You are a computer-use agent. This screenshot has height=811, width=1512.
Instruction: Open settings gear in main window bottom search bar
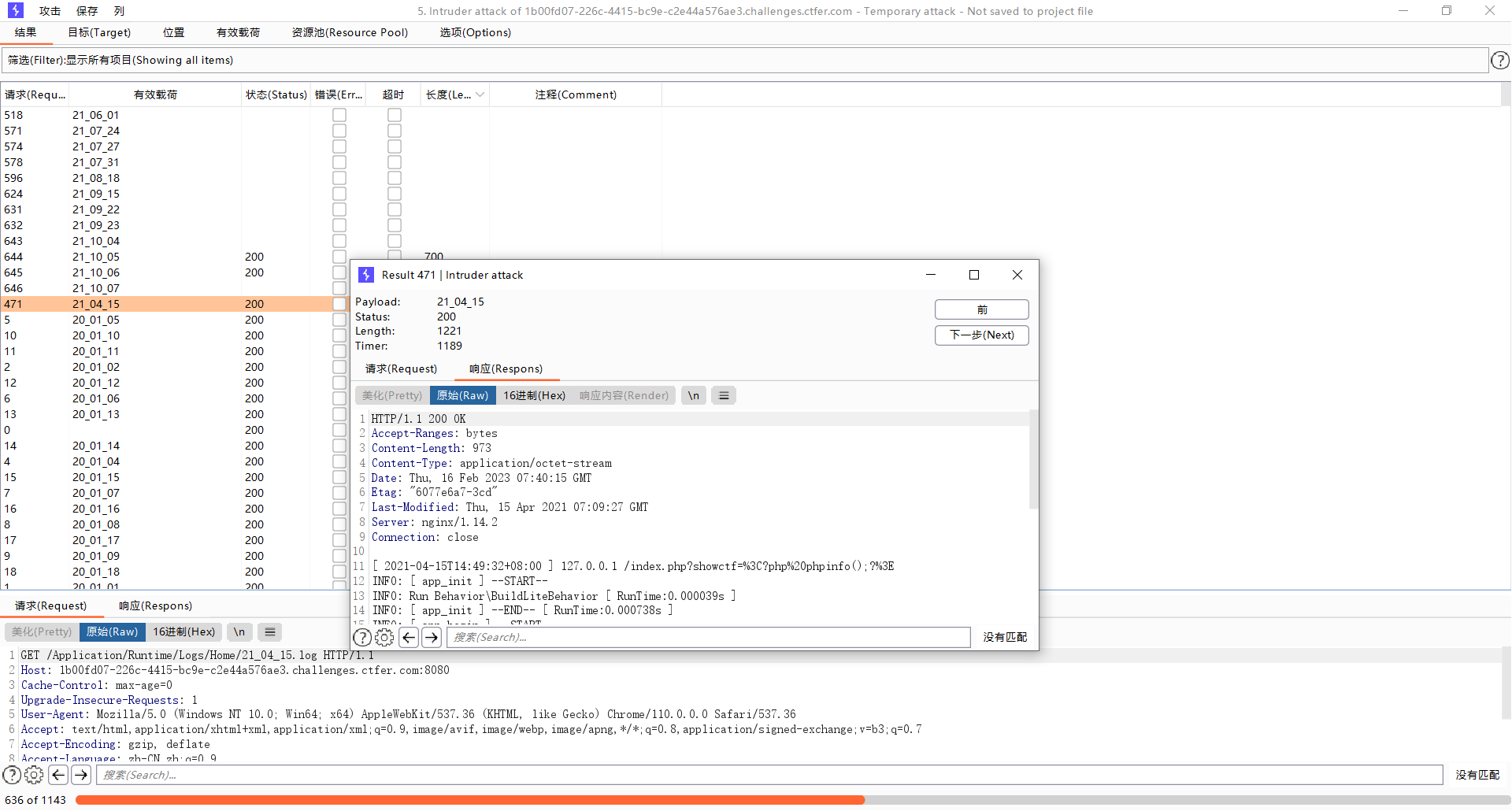34,775
